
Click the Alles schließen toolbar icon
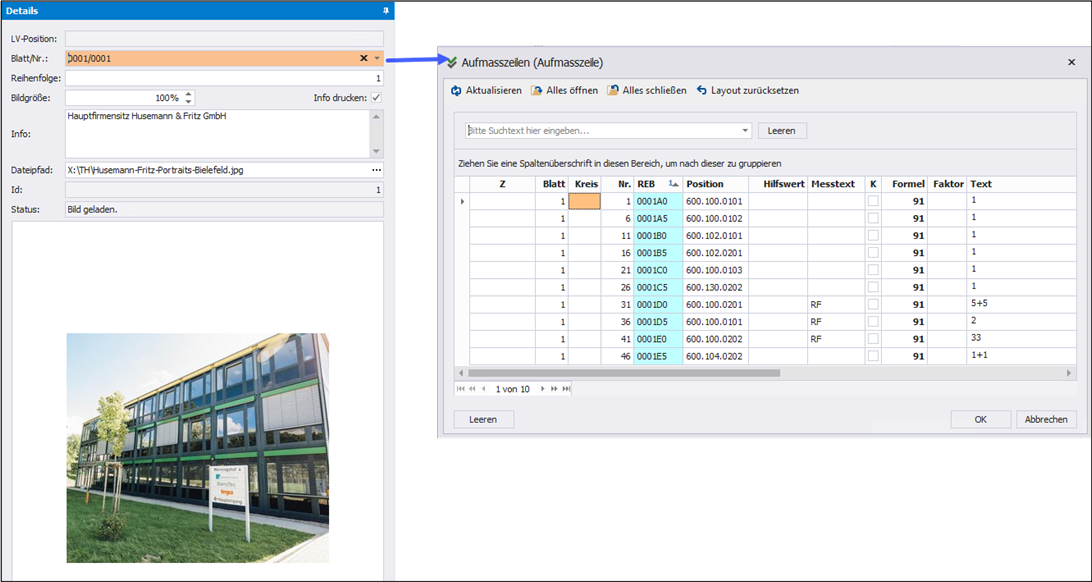[613, 91]
